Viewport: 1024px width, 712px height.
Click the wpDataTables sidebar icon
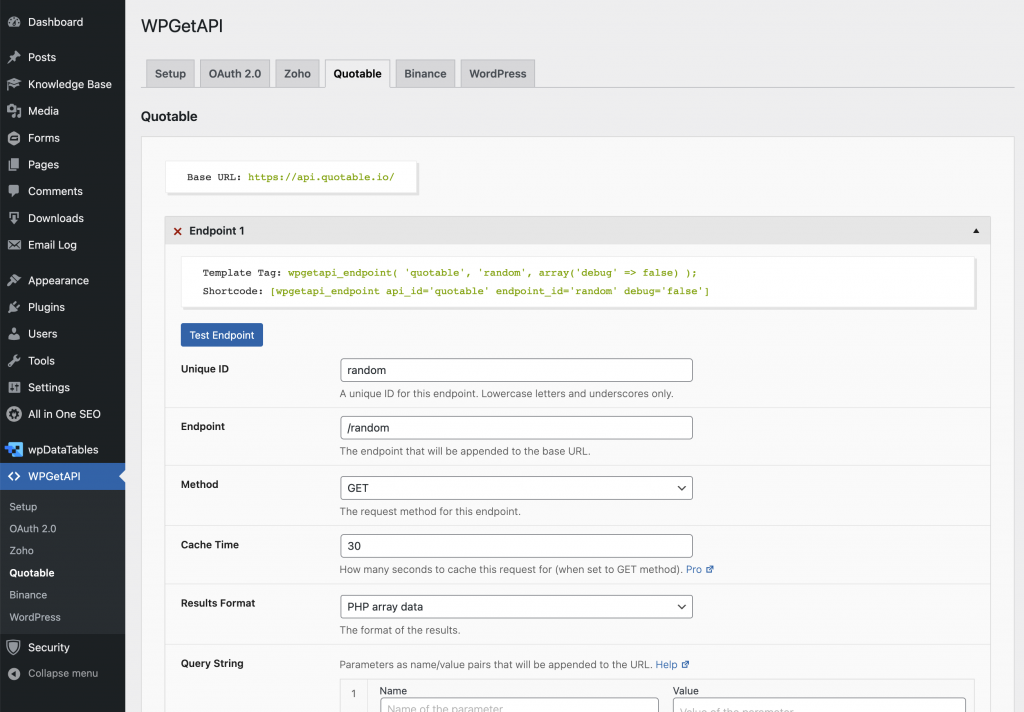click(14, 449)
